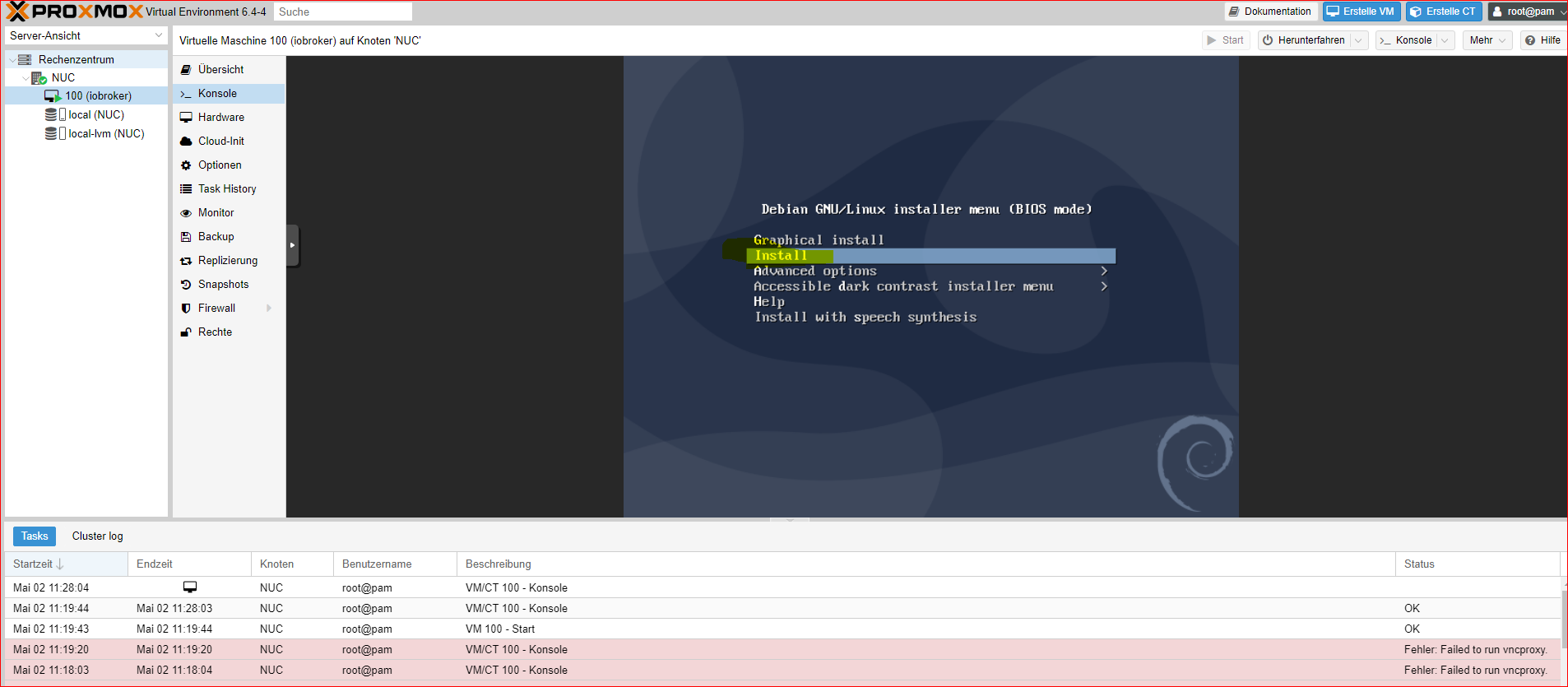Switch to the Tasks tab

point(35,536)
